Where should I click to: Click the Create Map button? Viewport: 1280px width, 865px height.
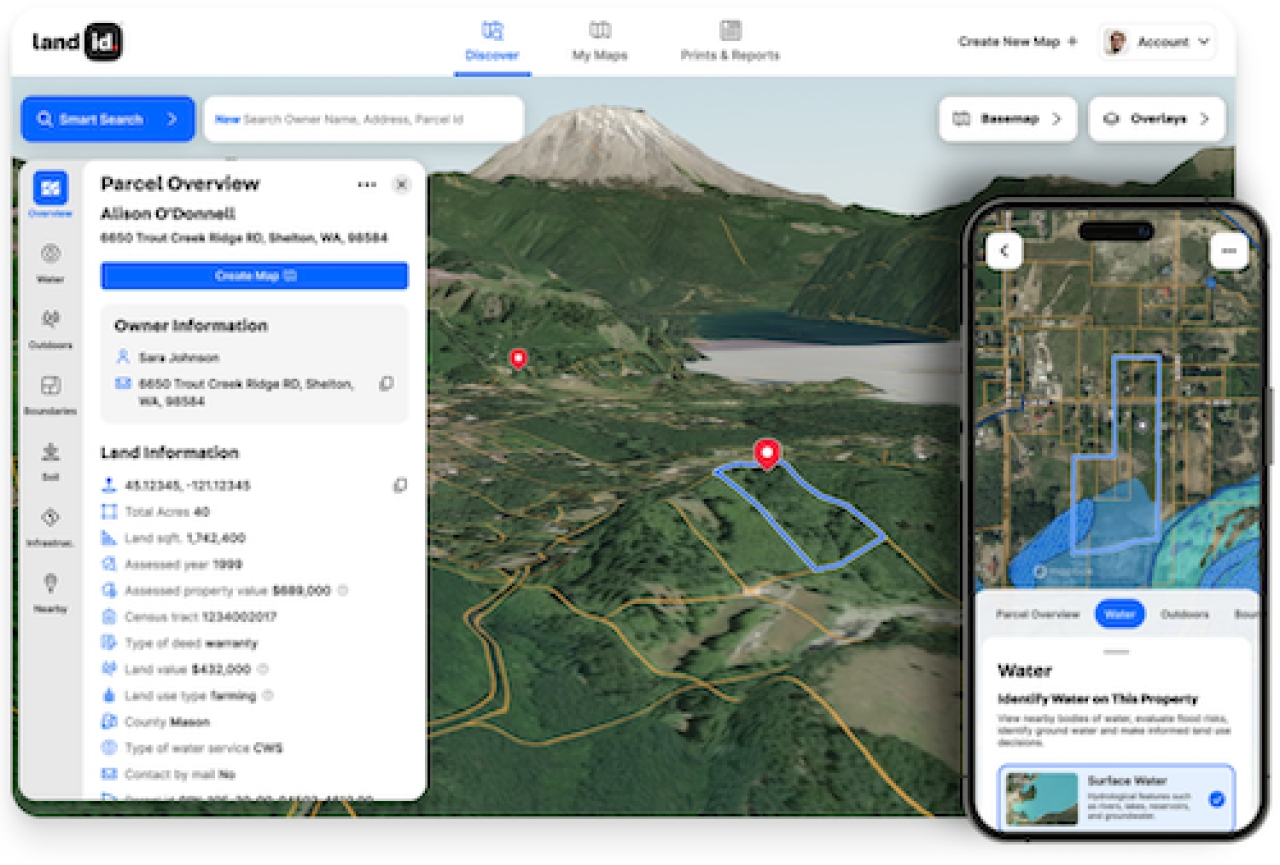point(254,276)
